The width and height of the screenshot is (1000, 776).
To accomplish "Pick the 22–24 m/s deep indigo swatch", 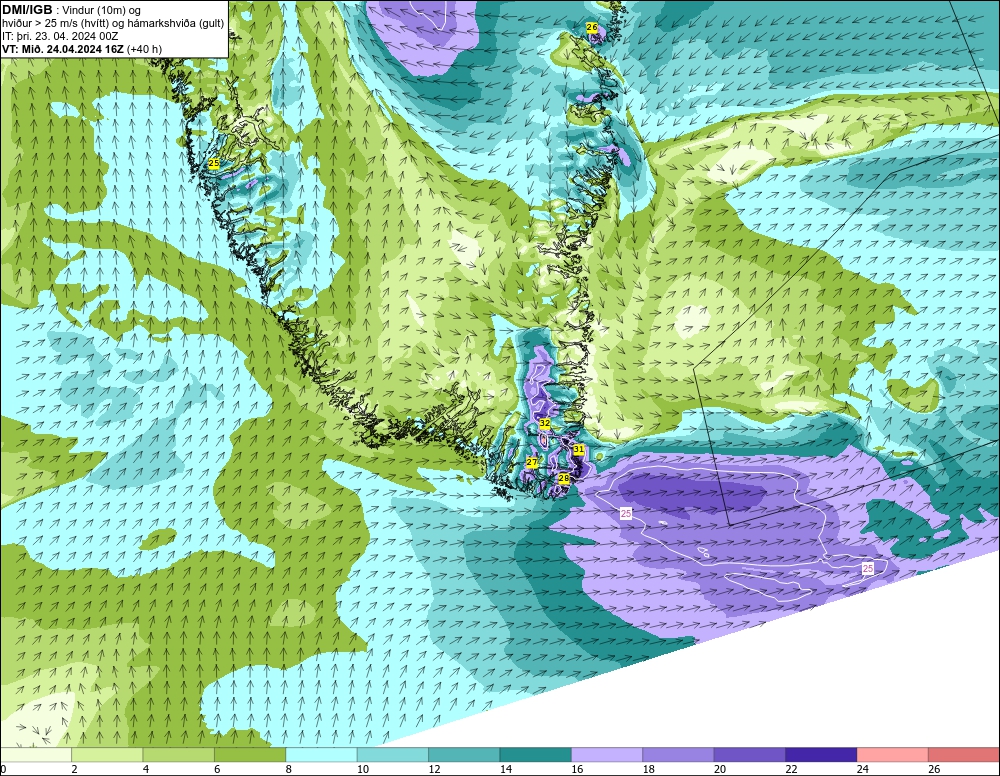I will coord(821,755).
